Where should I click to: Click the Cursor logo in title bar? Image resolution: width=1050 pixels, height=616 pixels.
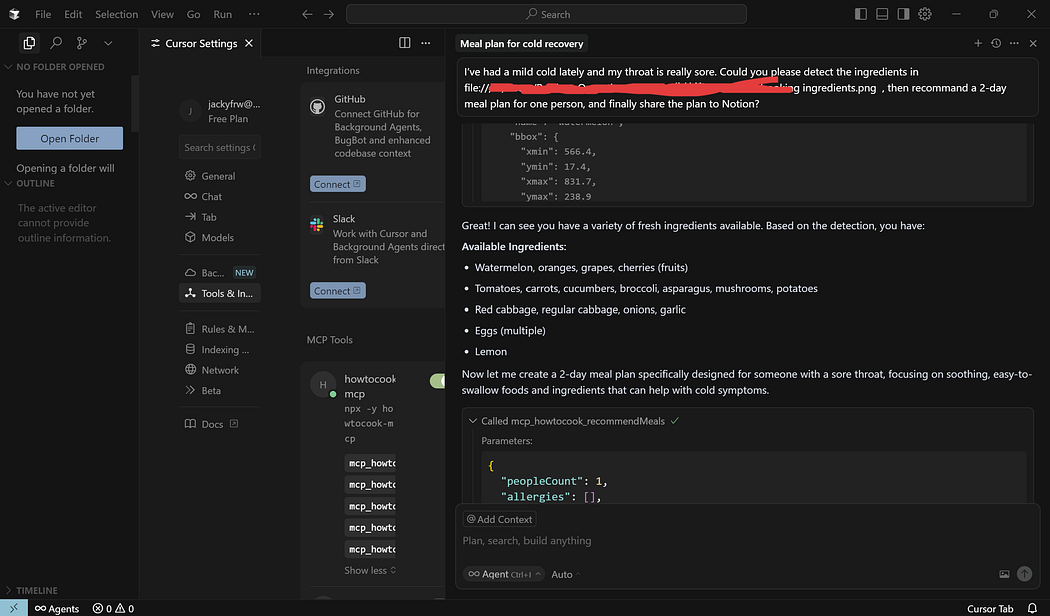(14, 14)
